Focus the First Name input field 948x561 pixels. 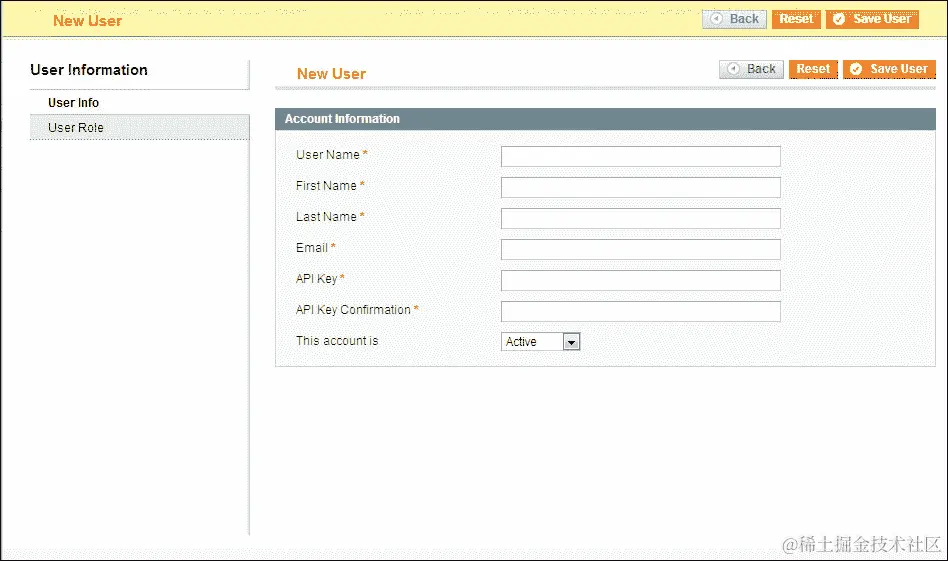tap(641, 187)
